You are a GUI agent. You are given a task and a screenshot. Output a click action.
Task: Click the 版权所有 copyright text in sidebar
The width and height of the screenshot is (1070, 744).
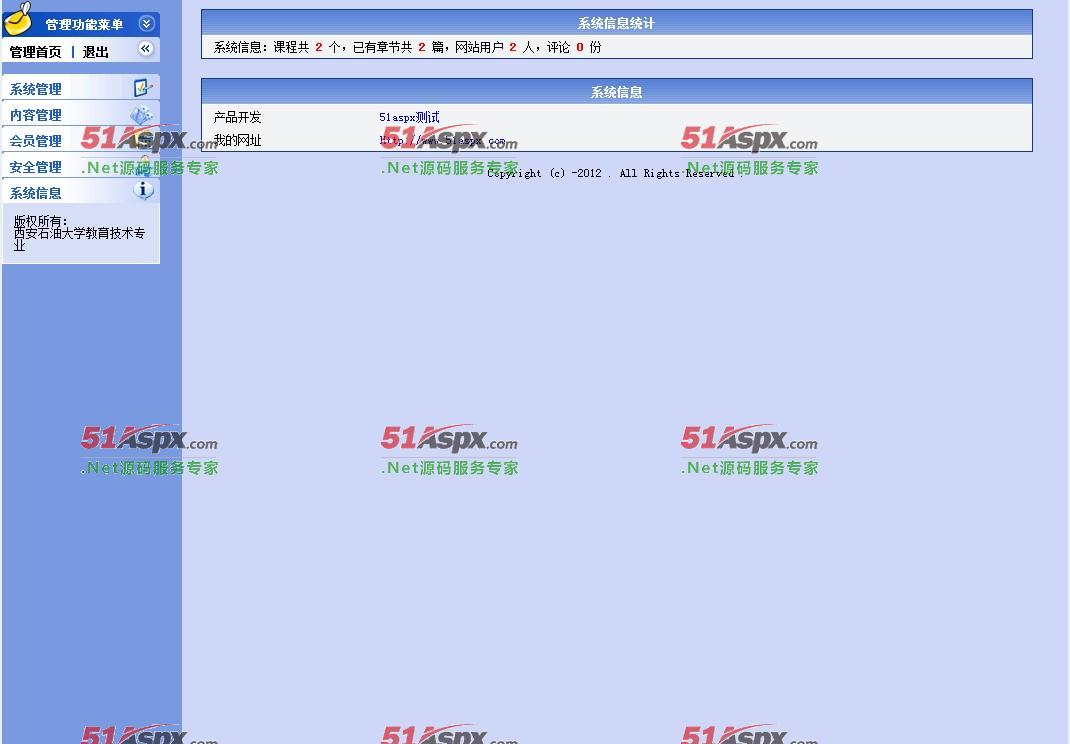pos(79,233)
